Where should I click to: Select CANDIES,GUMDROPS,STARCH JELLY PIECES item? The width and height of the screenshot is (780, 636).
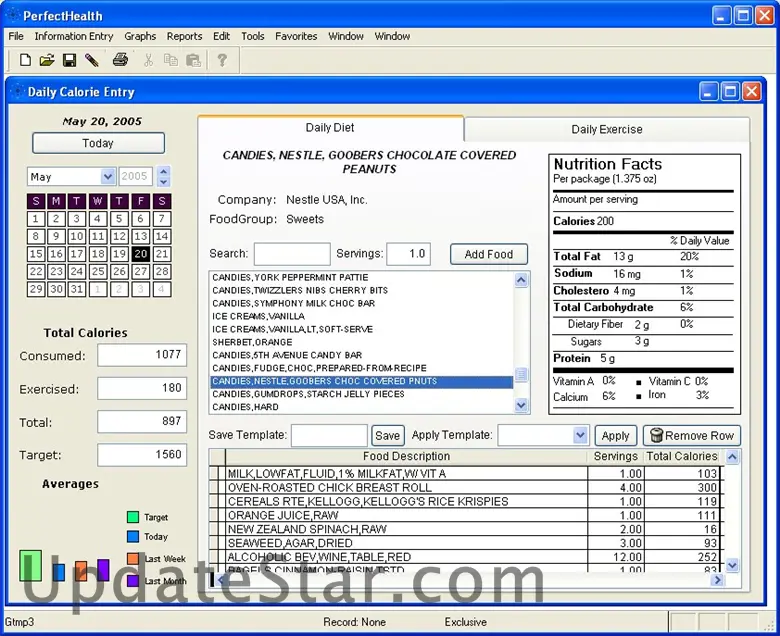coord(362,394)
